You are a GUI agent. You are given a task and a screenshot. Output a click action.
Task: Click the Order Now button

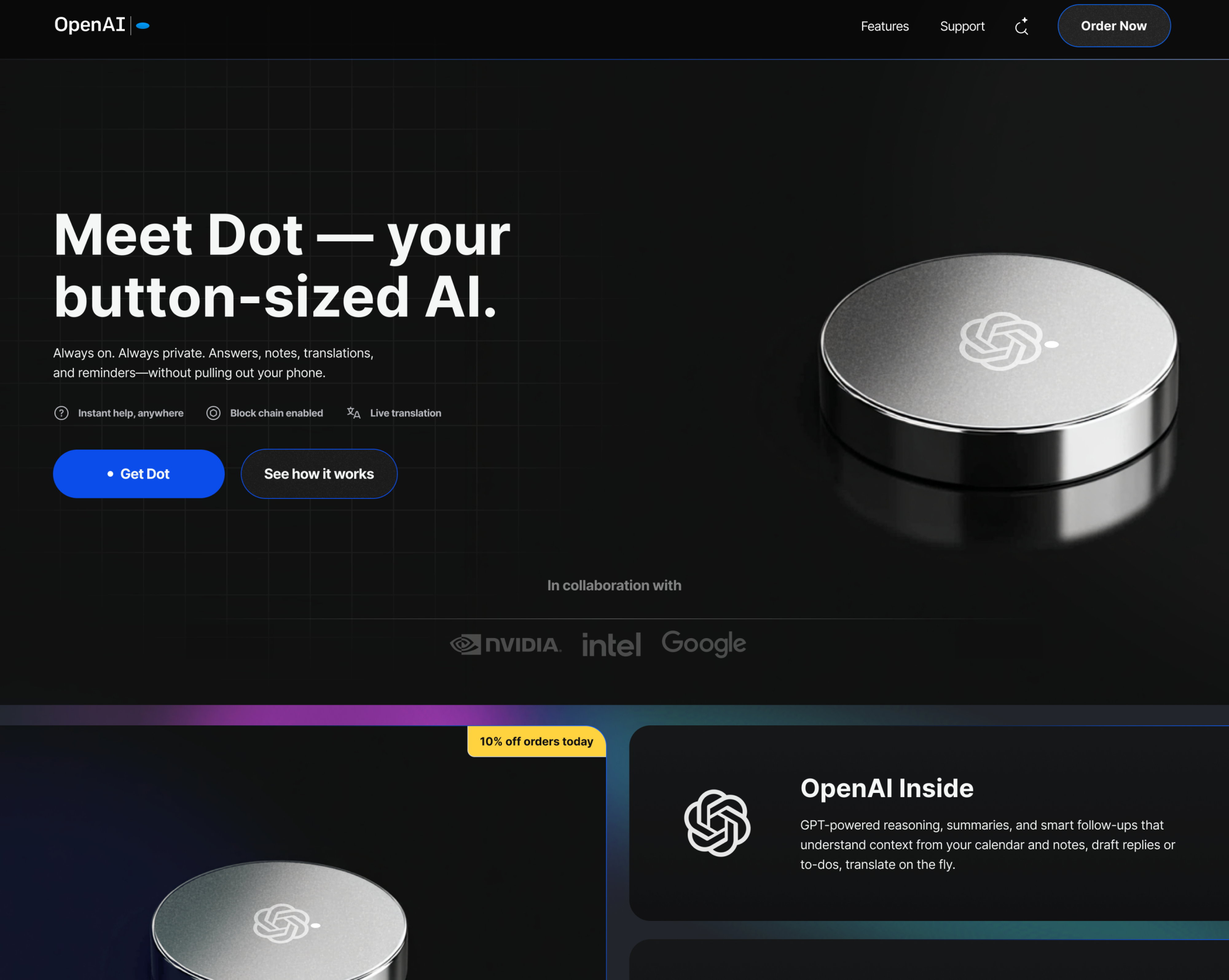click(1114, 26)
